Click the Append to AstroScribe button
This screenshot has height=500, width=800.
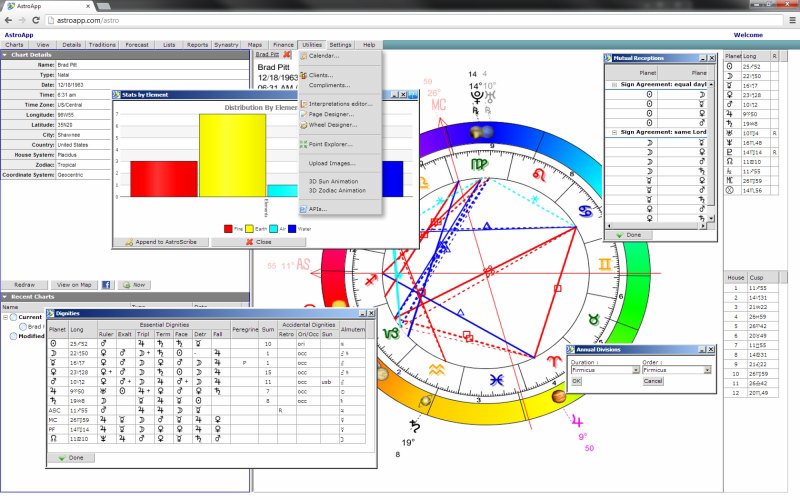(162, 242)
